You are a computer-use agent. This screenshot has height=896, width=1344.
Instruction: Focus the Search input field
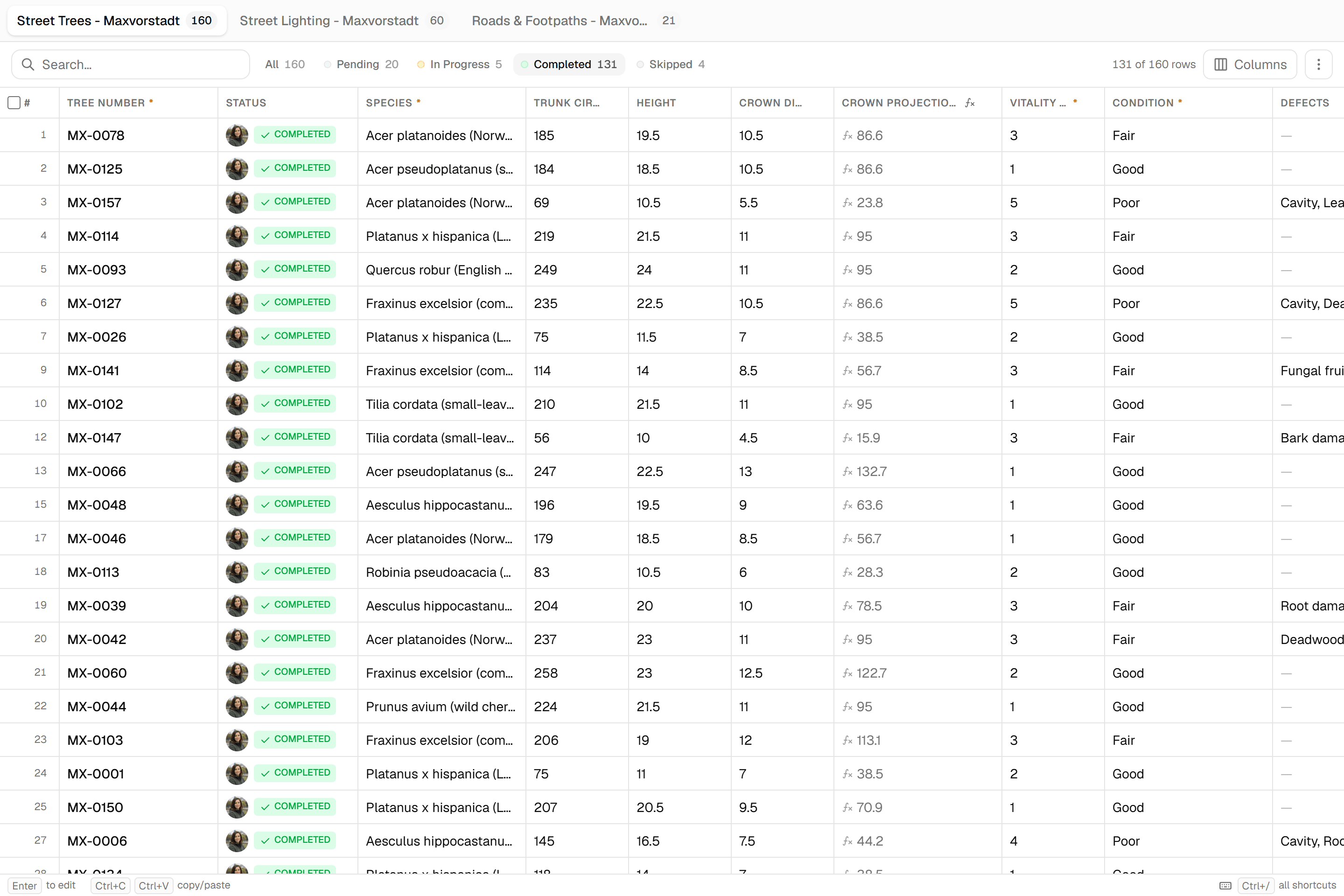tap(131, 64)
